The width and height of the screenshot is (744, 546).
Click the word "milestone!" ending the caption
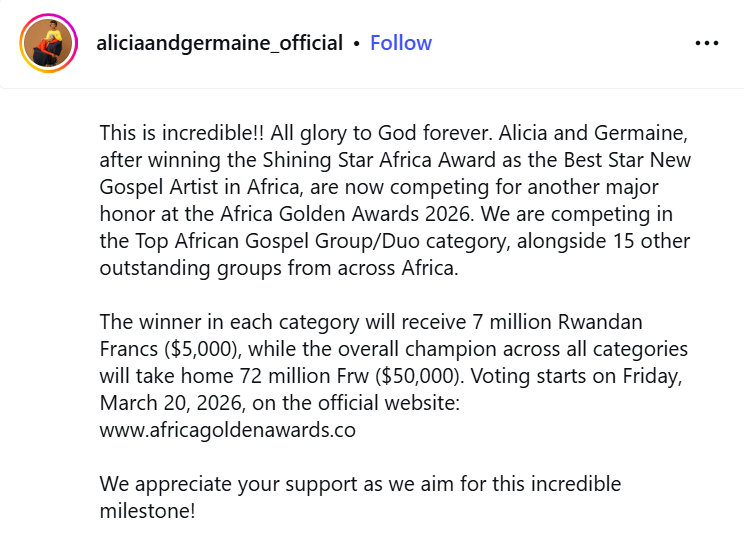(148, 511)
